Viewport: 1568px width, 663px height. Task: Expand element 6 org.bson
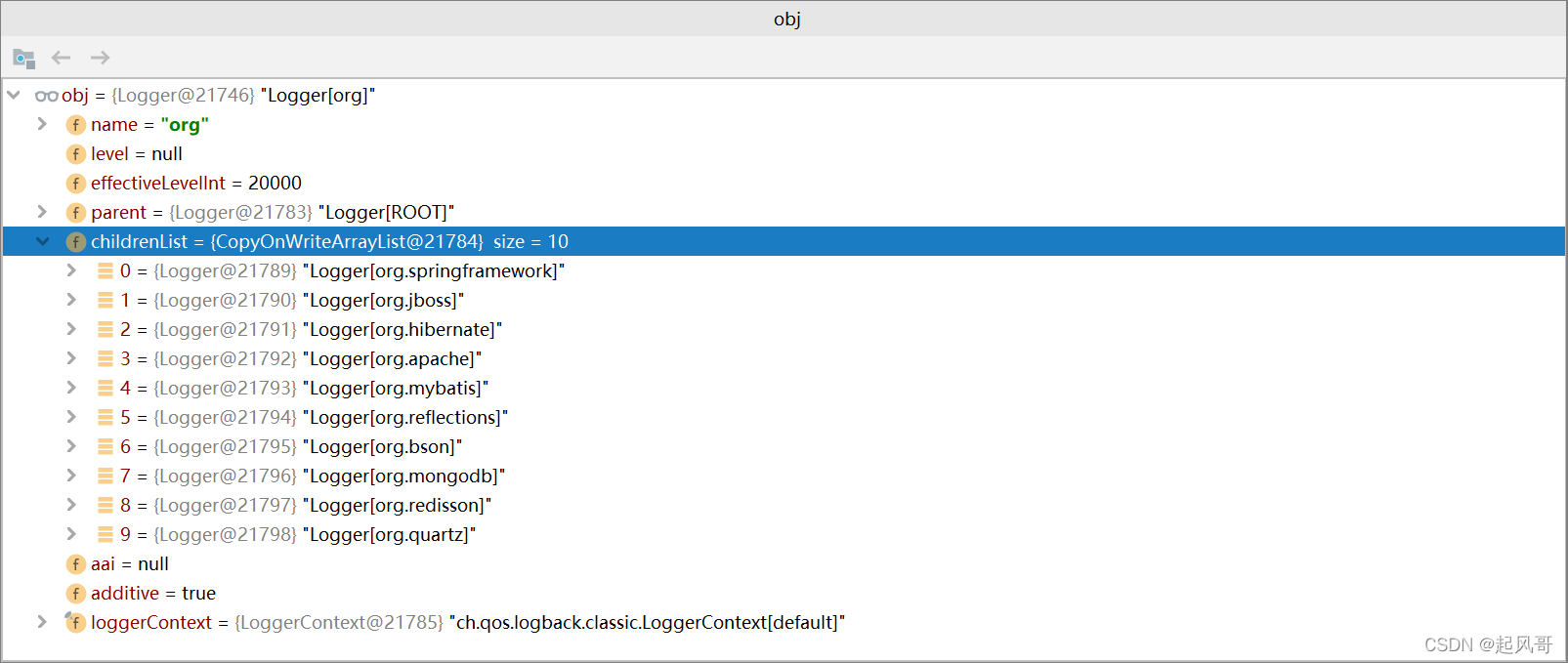point(71,446)
